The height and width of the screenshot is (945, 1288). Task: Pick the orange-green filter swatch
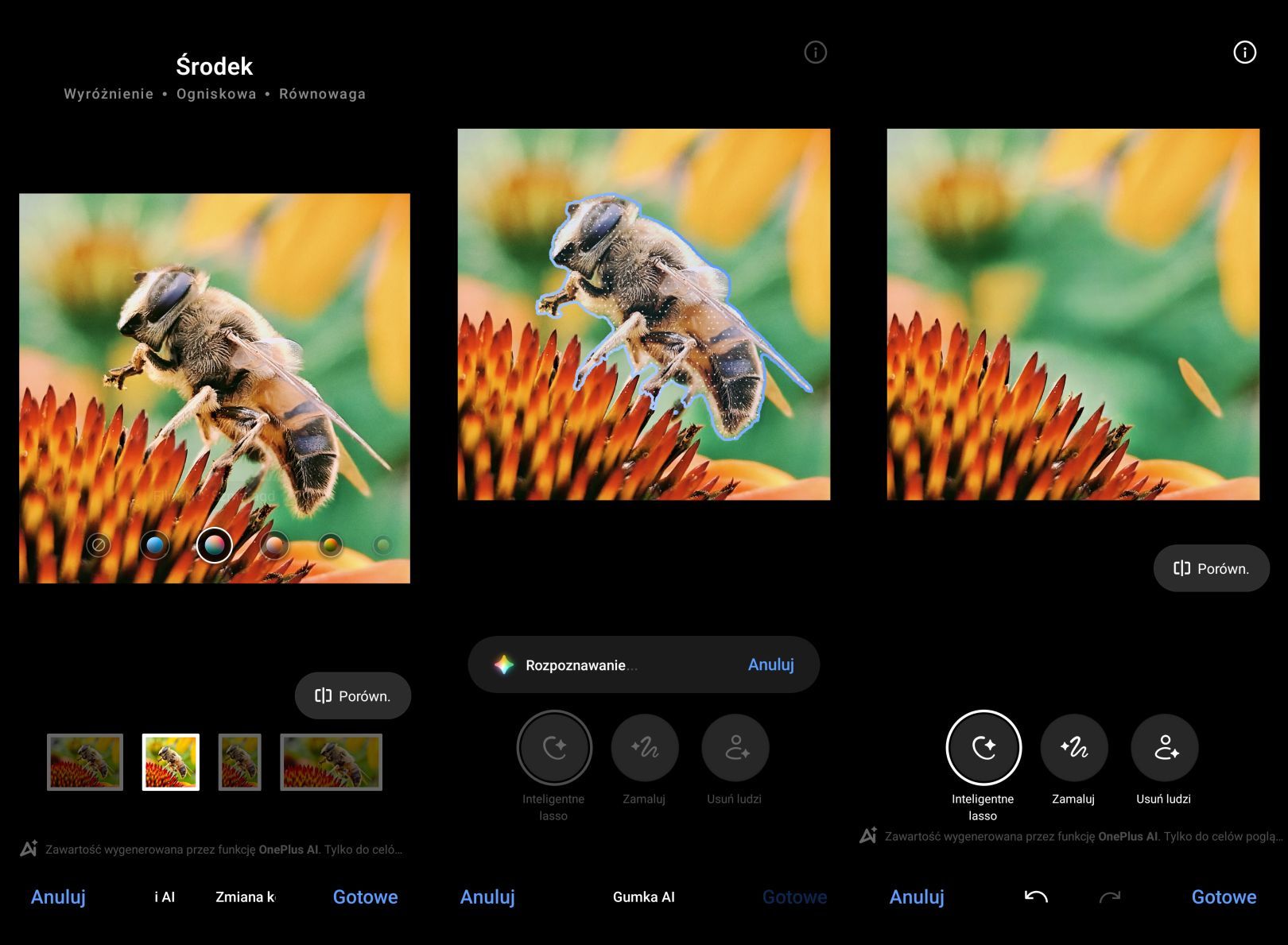[331, 545]
